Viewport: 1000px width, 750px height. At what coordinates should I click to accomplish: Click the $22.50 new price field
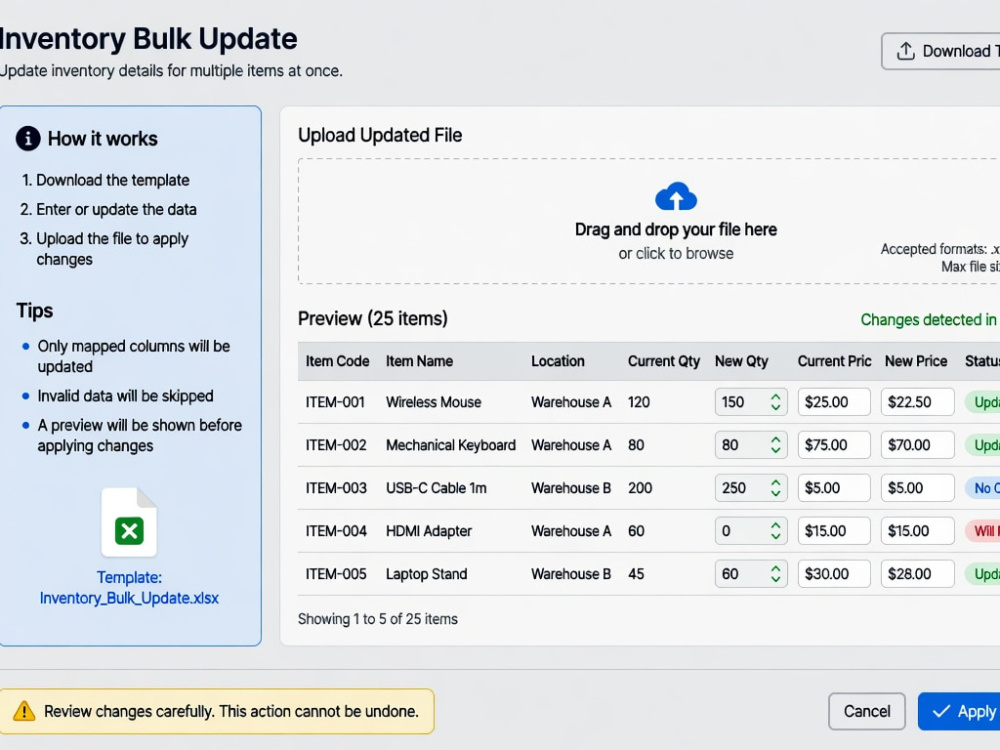(x=918, y=402)
